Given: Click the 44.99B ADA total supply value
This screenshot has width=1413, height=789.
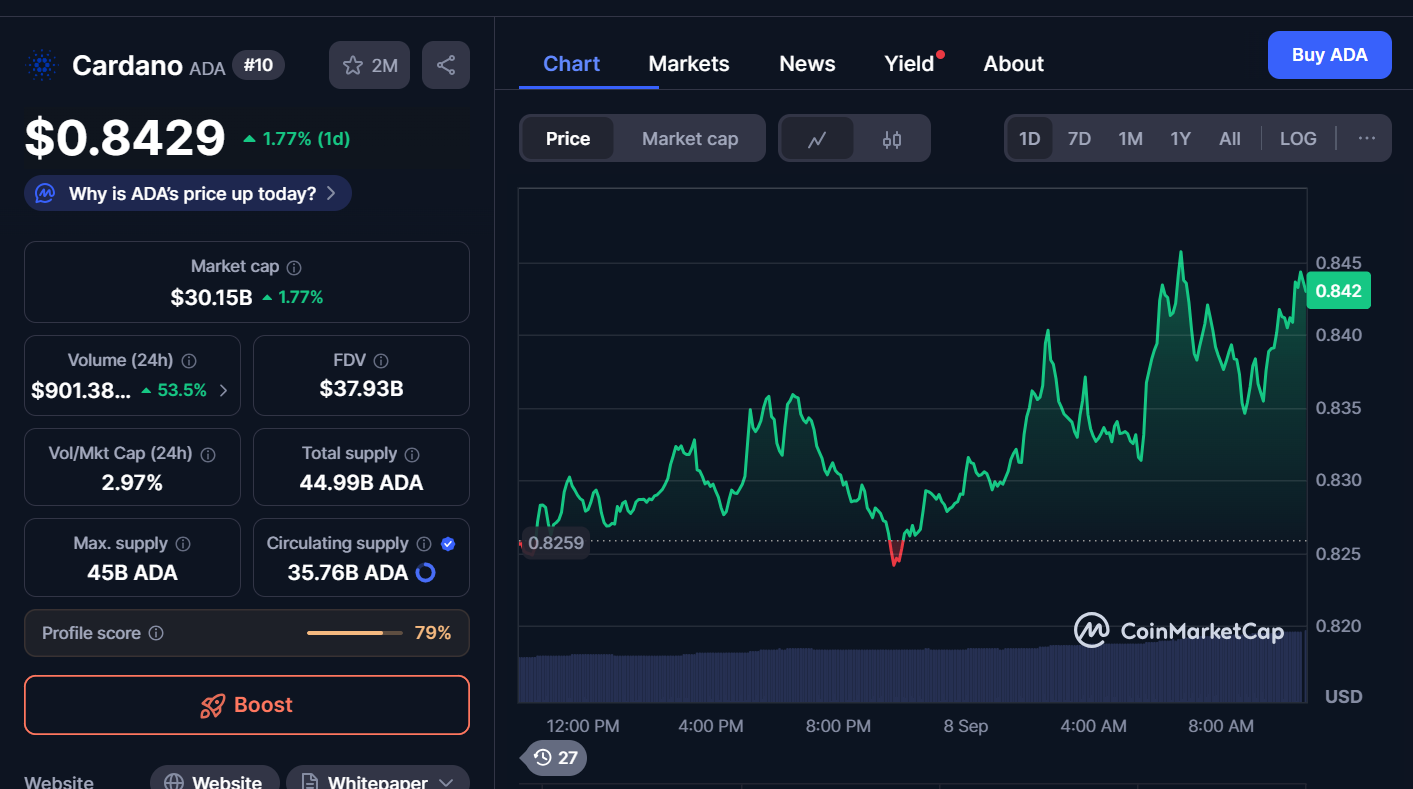Looking at the screenshot, I should (x=361, y=483).
